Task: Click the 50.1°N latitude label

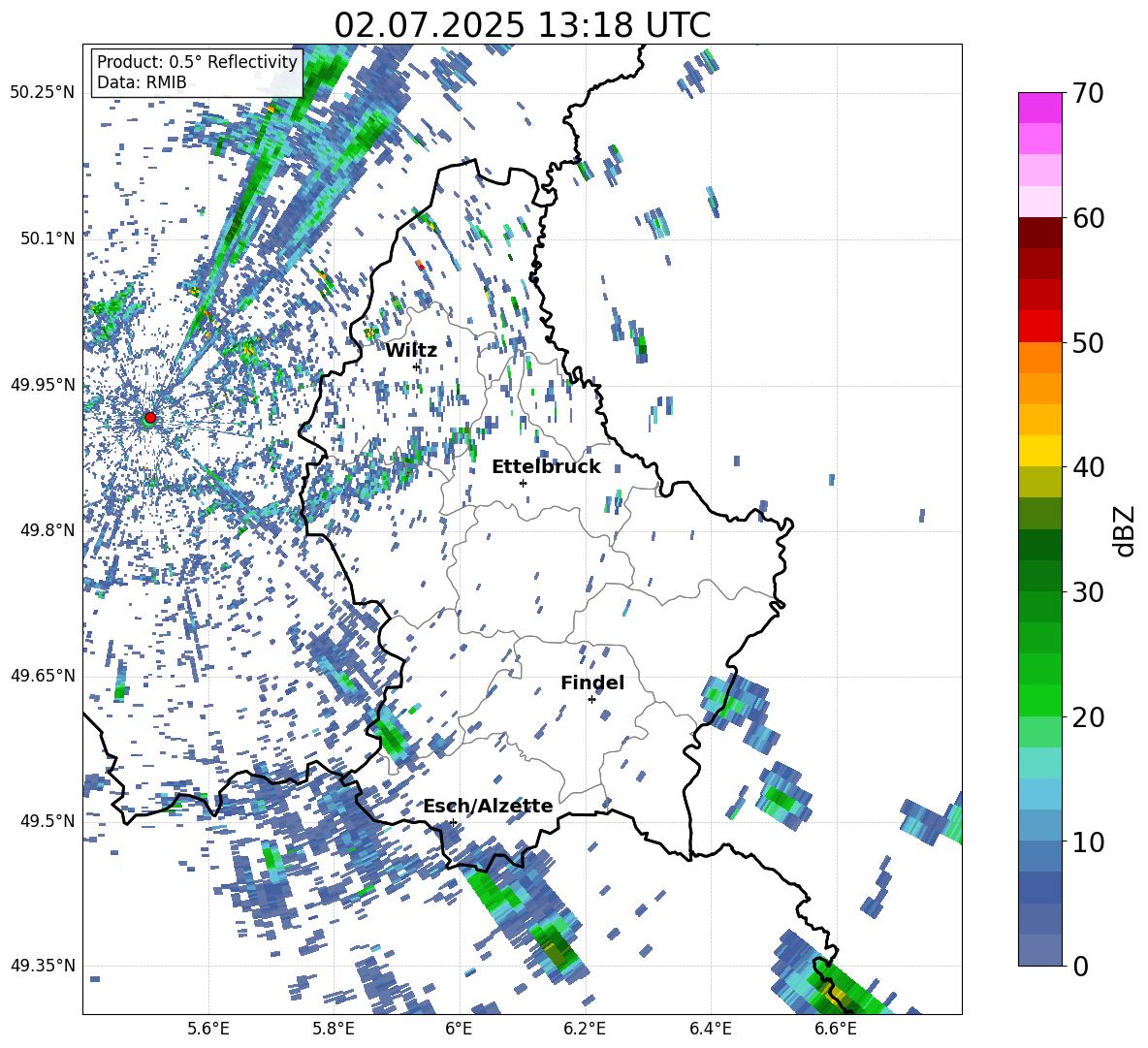Action: [x=48, y=238]
